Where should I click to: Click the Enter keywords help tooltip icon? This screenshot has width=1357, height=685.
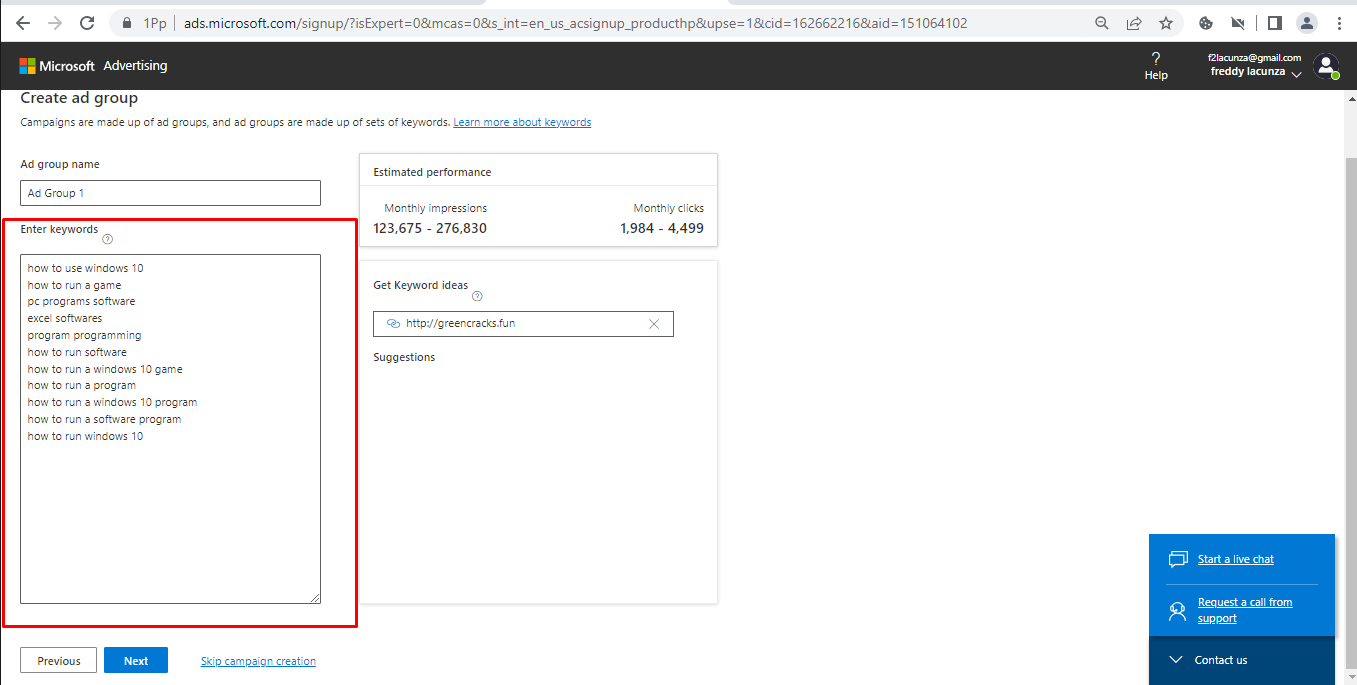pos(108,239)
